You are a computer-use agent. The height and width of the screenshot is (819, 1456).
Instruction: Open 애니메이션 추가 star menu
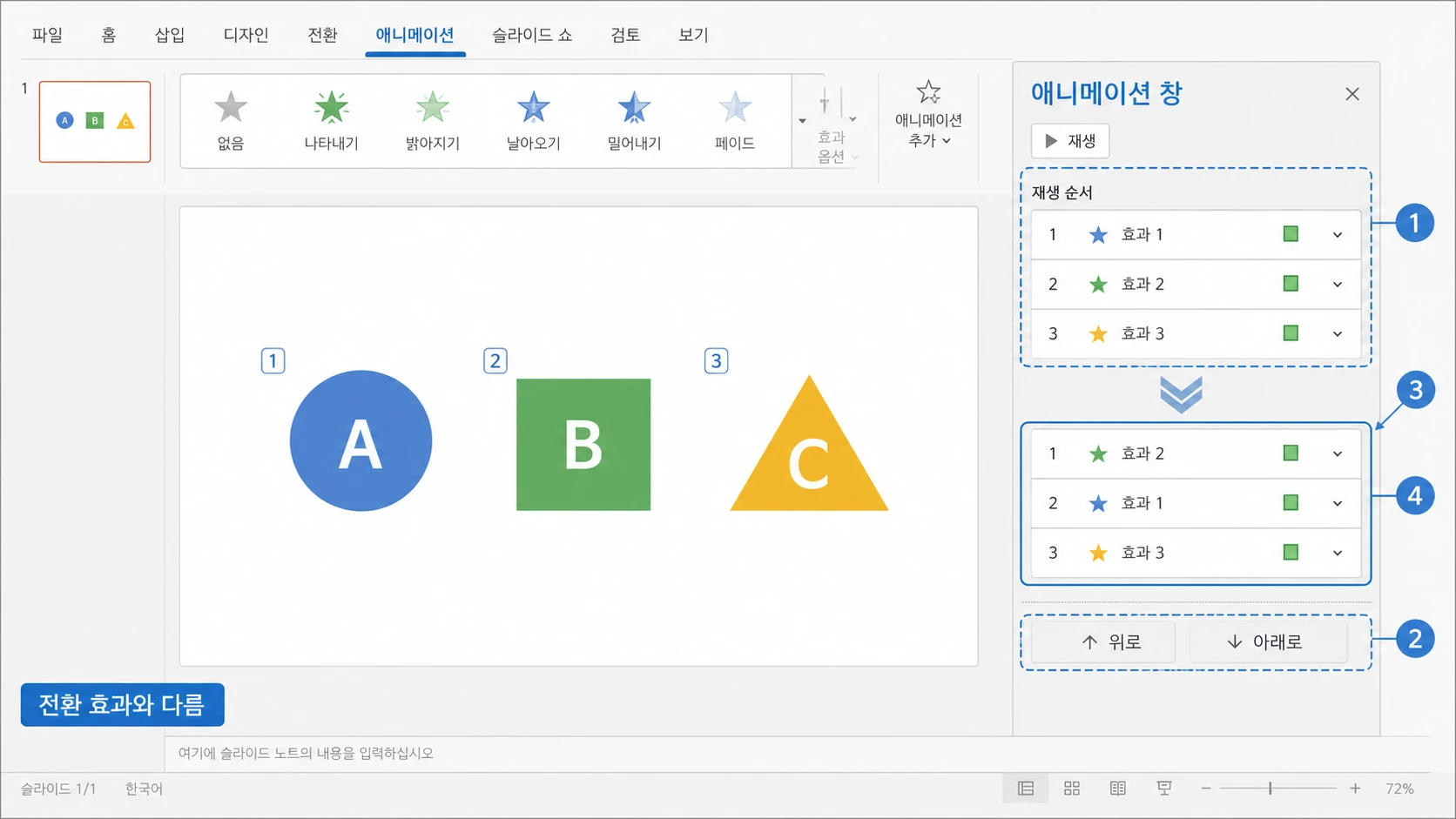[x=928, y=115]
